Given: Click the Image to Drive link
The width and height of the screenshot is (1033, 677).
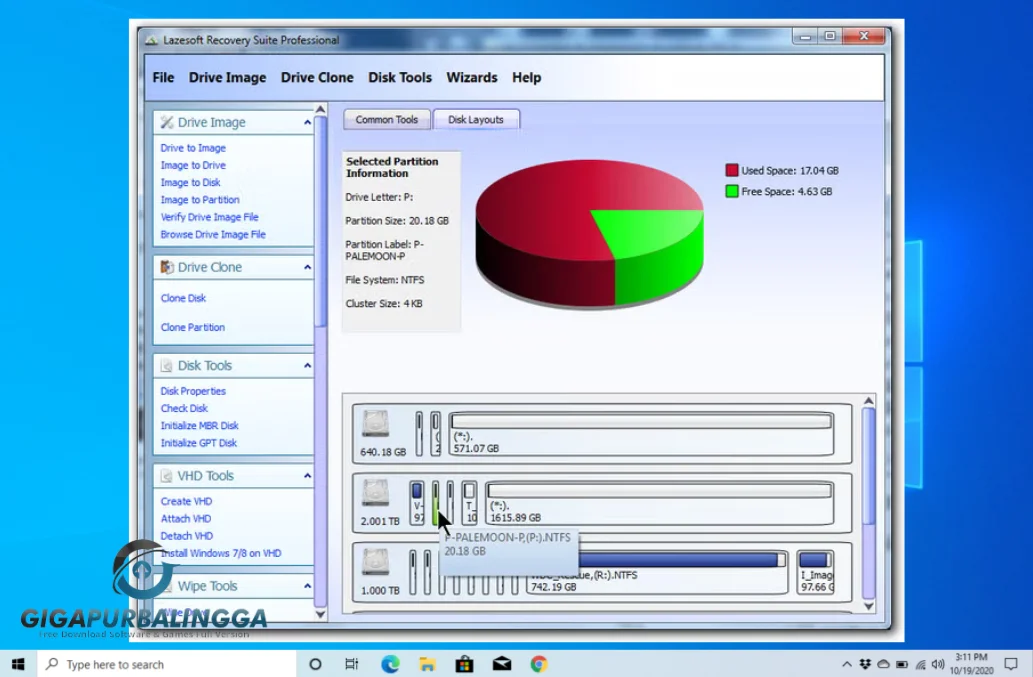Looking at the screenshot, I should pyautogui.click(x=193, y=165).
